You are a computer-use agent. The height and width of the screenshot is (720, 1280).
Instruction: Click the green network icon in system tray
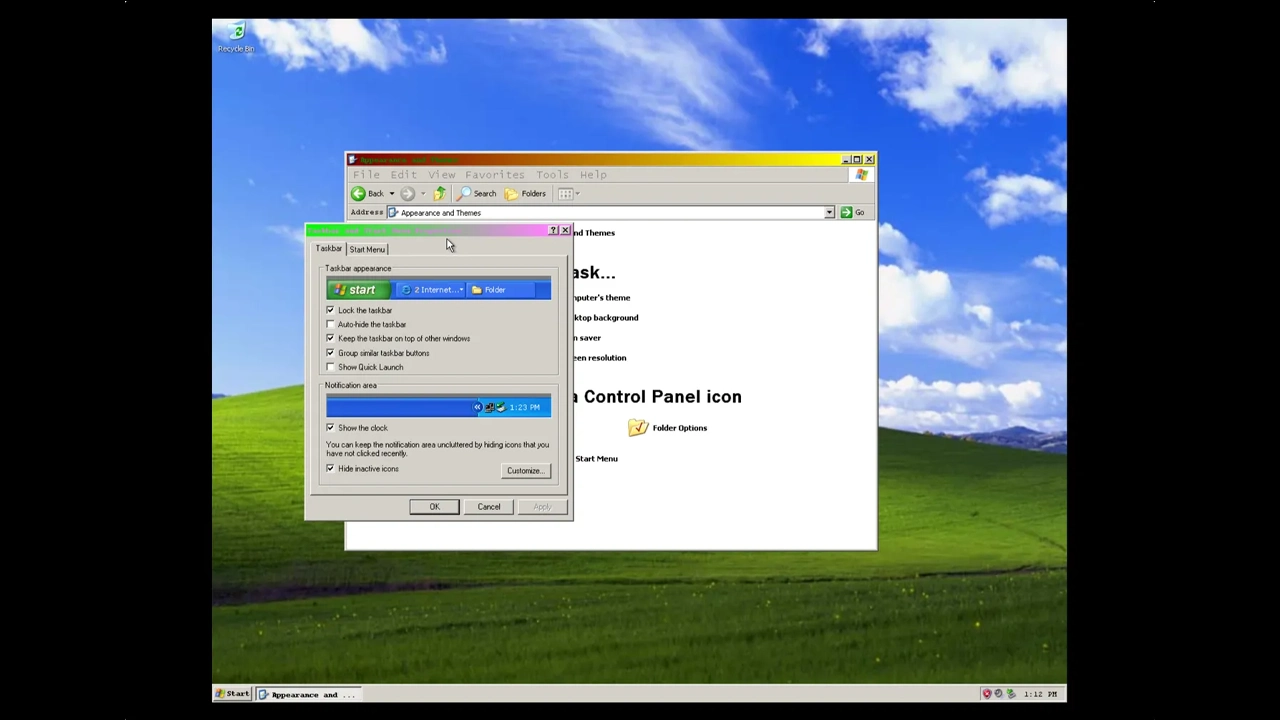[1010, 694]
